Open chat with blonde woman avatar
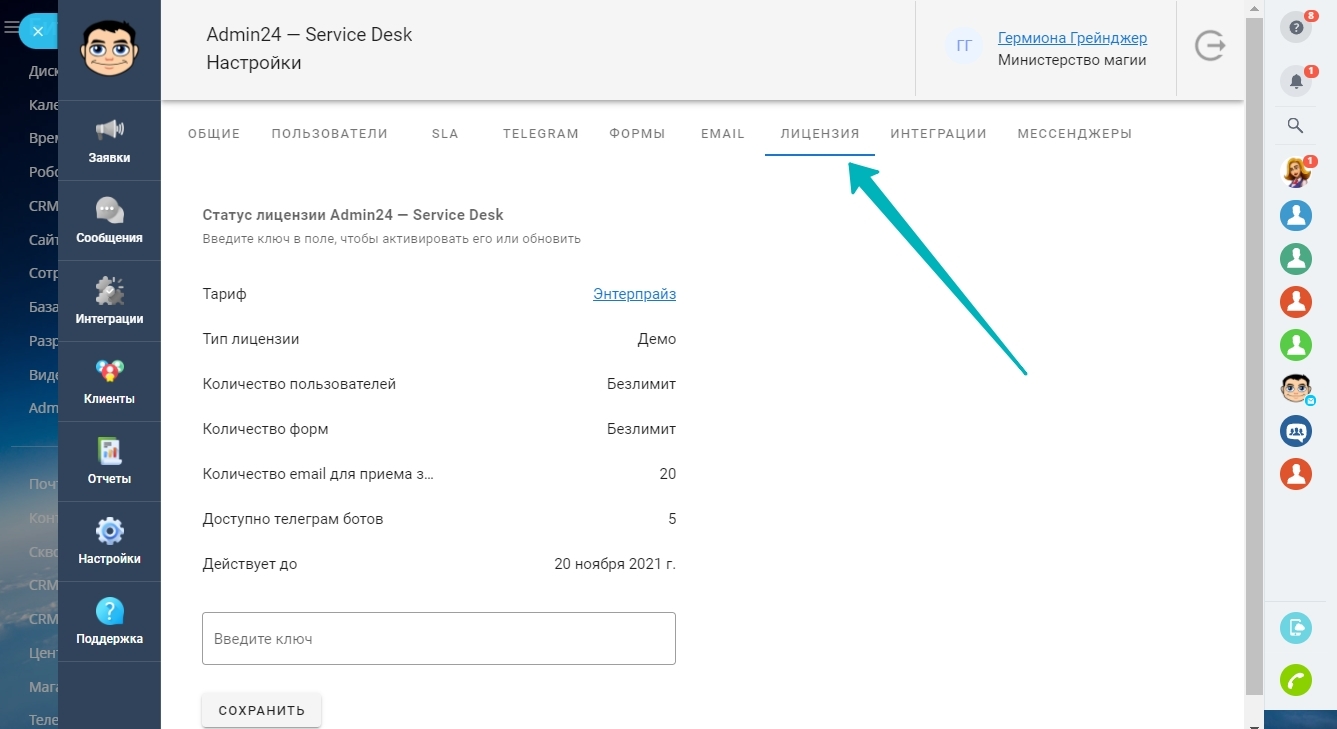 [1296, 172]
